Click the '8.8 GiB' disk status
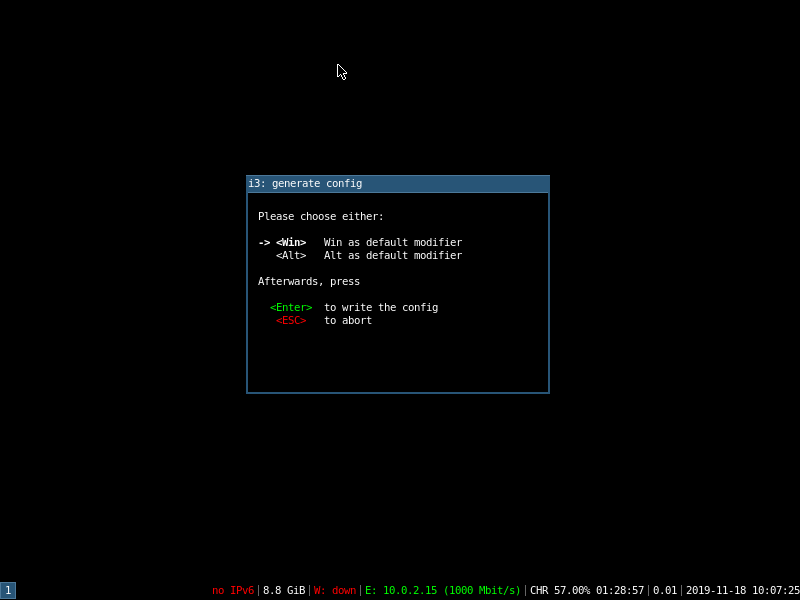Image resolution: width=800 pixels, height=600 pixels. pos(284,590)
